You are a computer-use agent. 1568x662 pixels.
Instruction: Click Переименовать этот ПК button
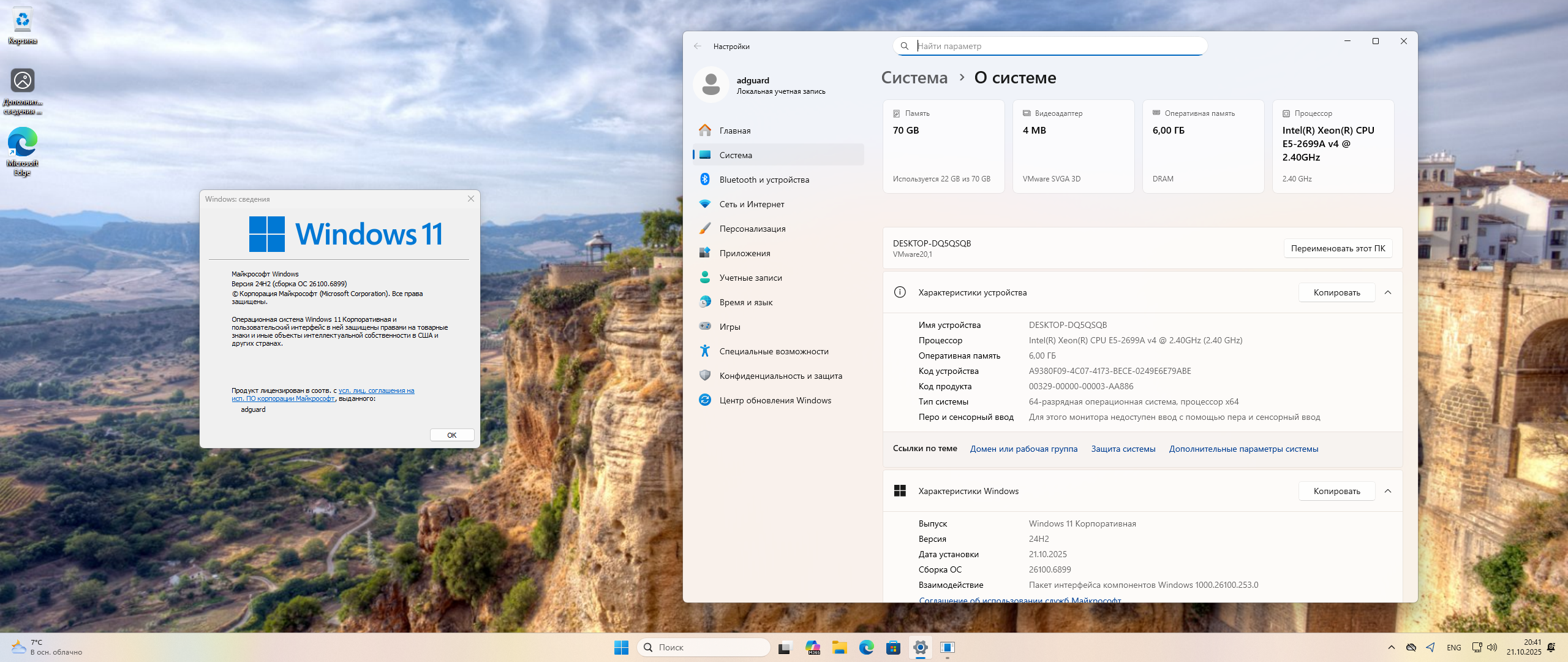coord(1338,248)
